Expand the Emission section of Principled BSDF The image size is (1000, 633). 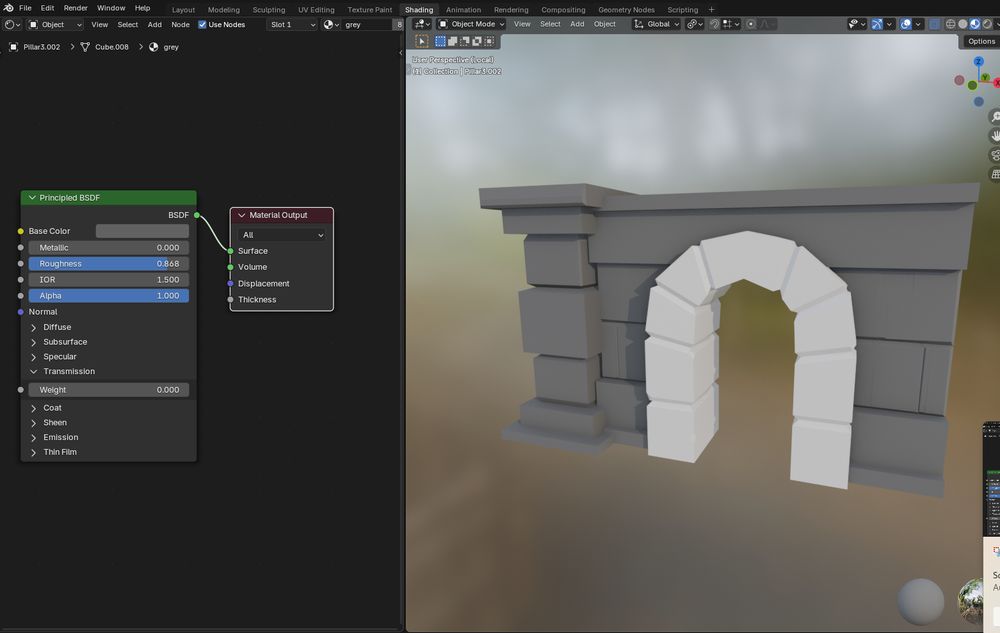[60, 436]
